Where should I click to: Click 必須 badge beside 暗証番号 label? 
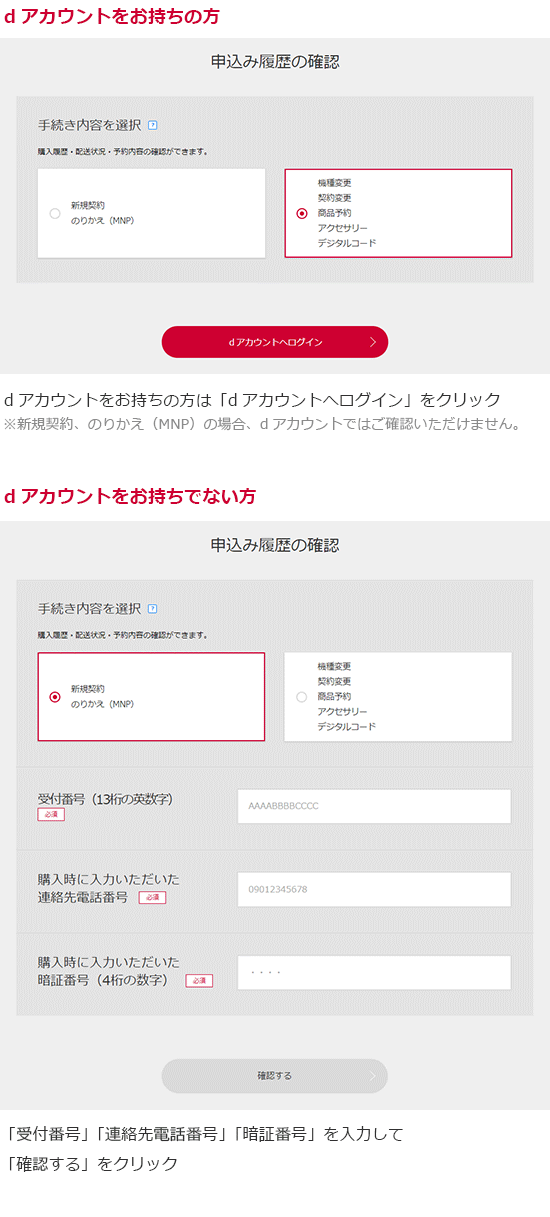pyautogui.click(x=199, y=981)
